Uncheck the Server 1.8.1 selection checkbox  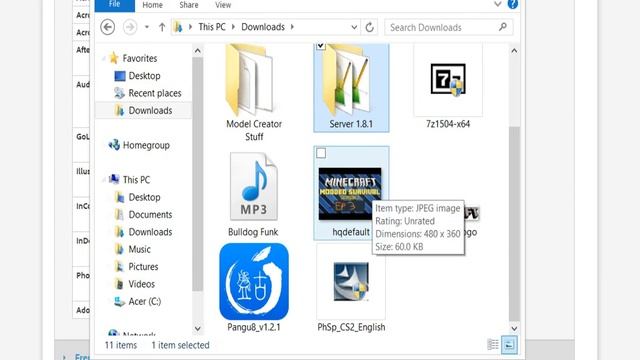tap(321, 45)
